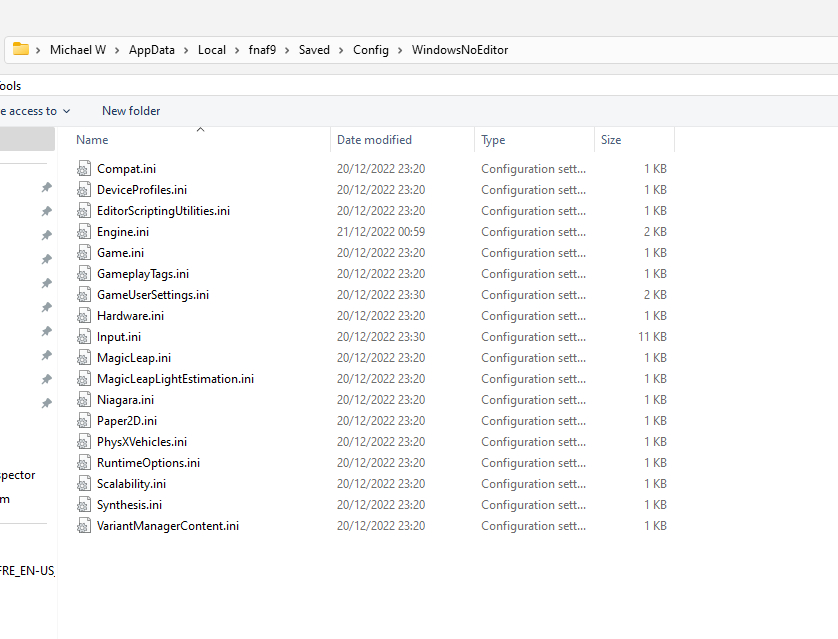Click the New folder button
Image resolution: width=838 pixels, height=639 pixels.
tap(131, 111)
